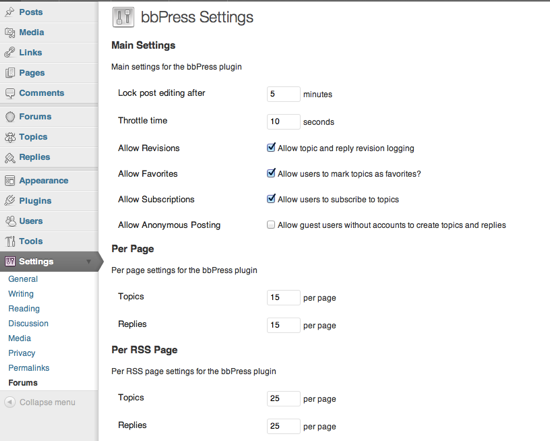Uncheck topic and reply revision logging
Screen dimensions: 550x441
click(271, 147)
